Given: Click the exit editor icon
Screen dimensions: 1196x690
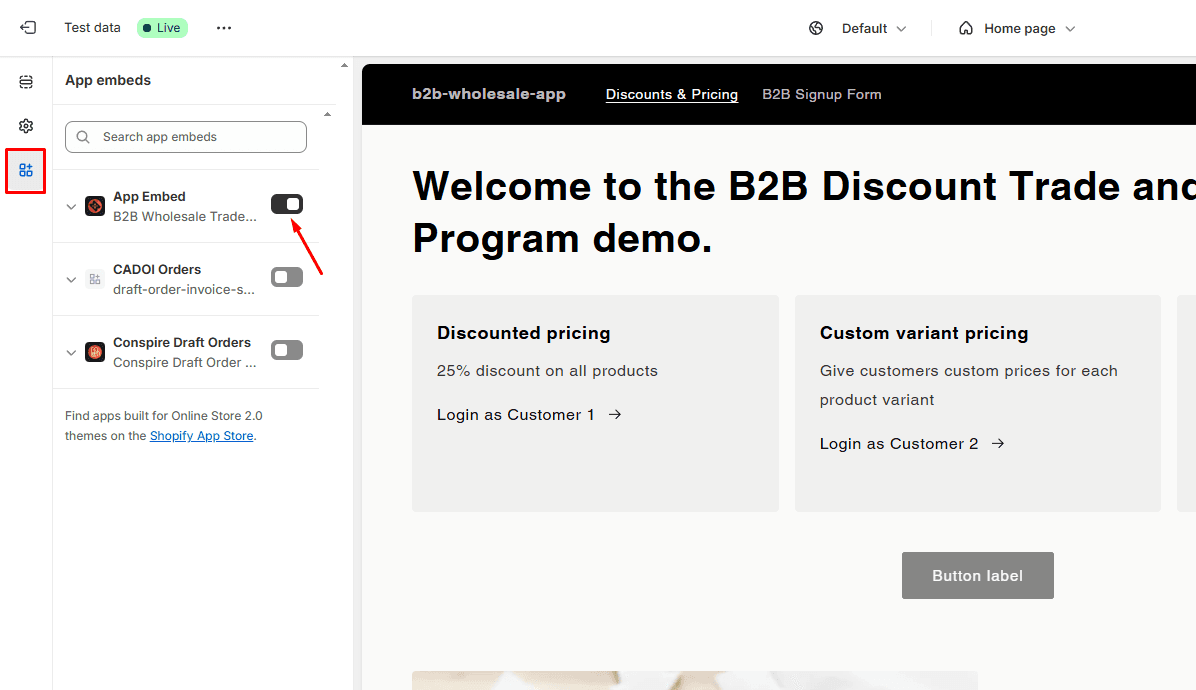Looking at the screenshot, I should [x=27, y=27].
